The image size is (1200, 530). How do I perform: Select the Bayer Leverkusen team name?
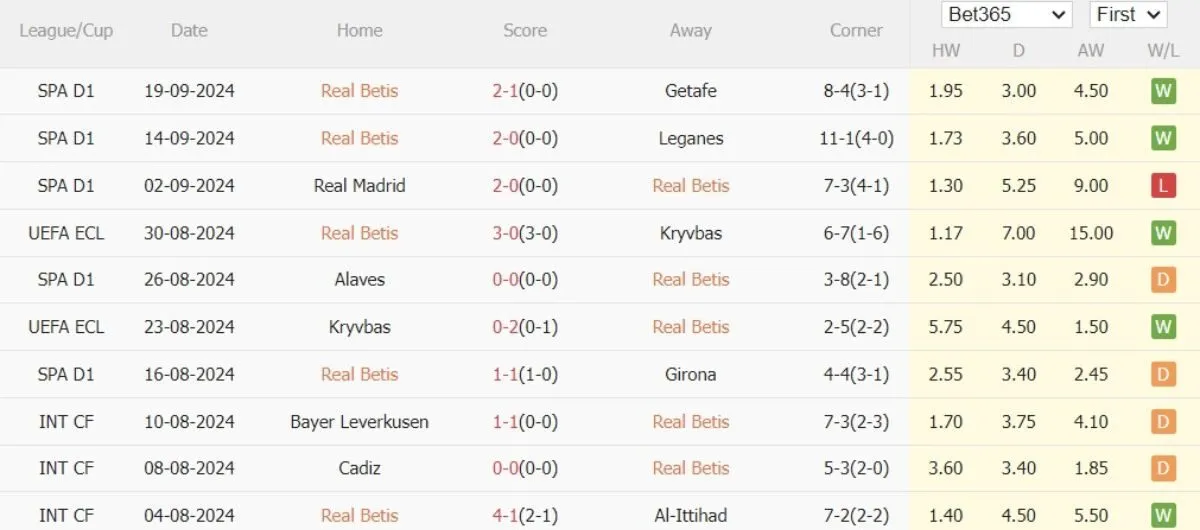pos(359,422)
